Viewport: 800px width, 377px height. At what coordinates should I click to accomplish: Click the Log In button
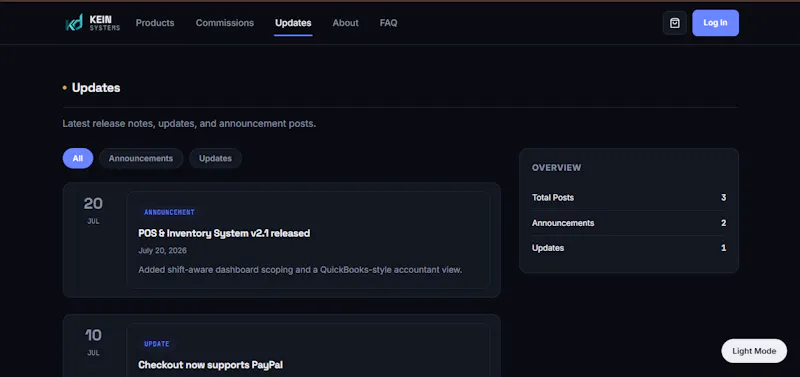pyautogui.click(x=715, y=23)
